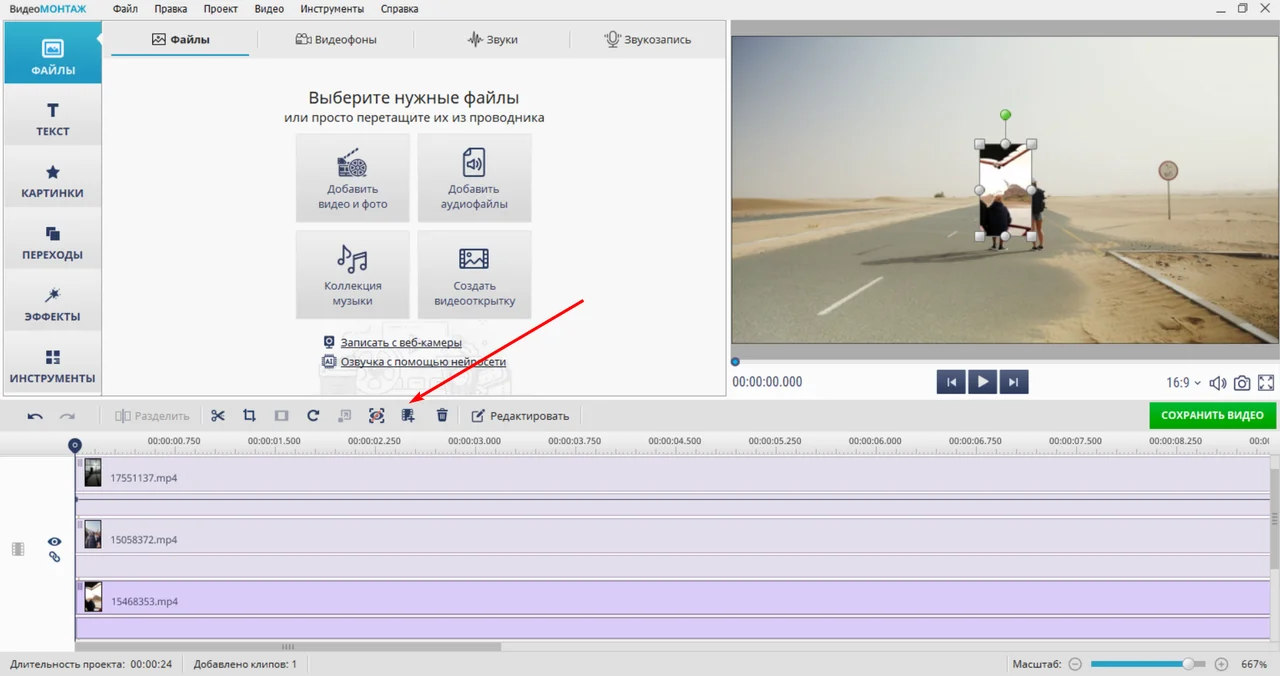Switch to the Видеофоны tab
This screenshot has height=676, width=1280.
coord(336,40)
